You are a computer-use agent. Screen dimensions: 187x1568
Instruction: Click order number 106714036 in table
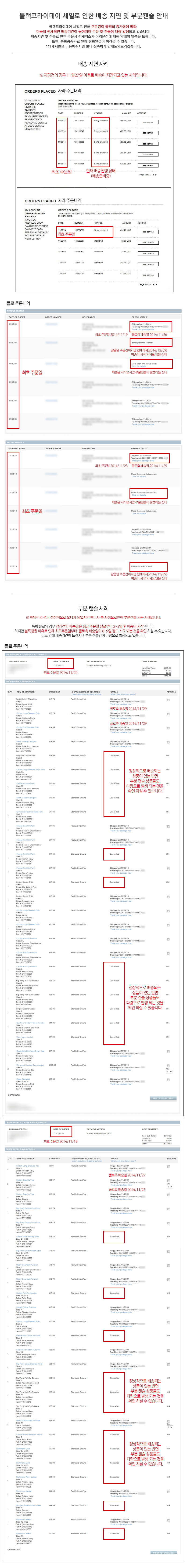(79, 230)
